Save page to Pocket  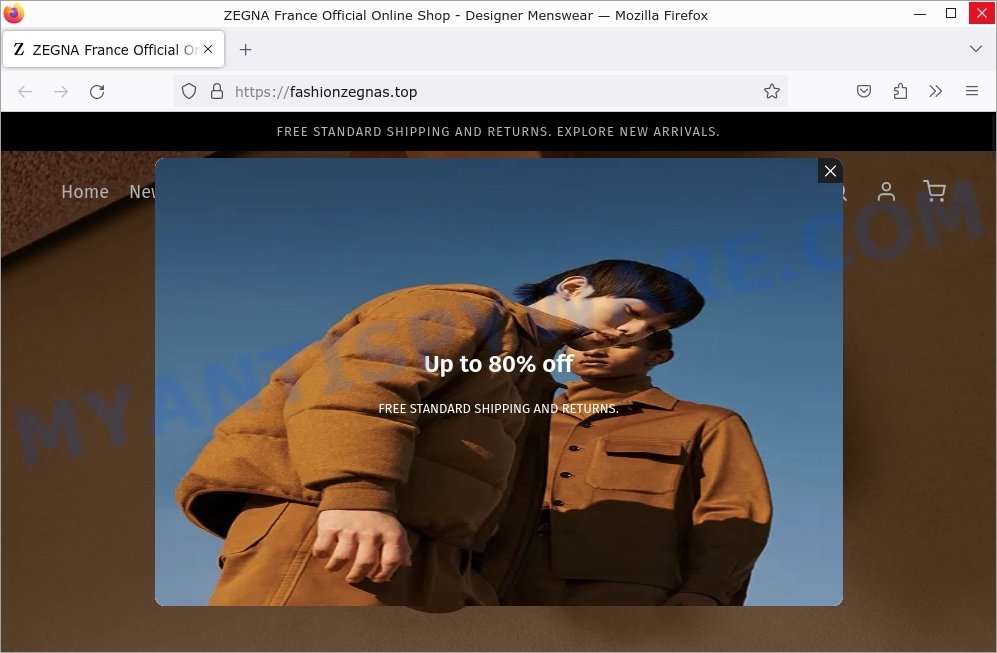tap(863, 92)
